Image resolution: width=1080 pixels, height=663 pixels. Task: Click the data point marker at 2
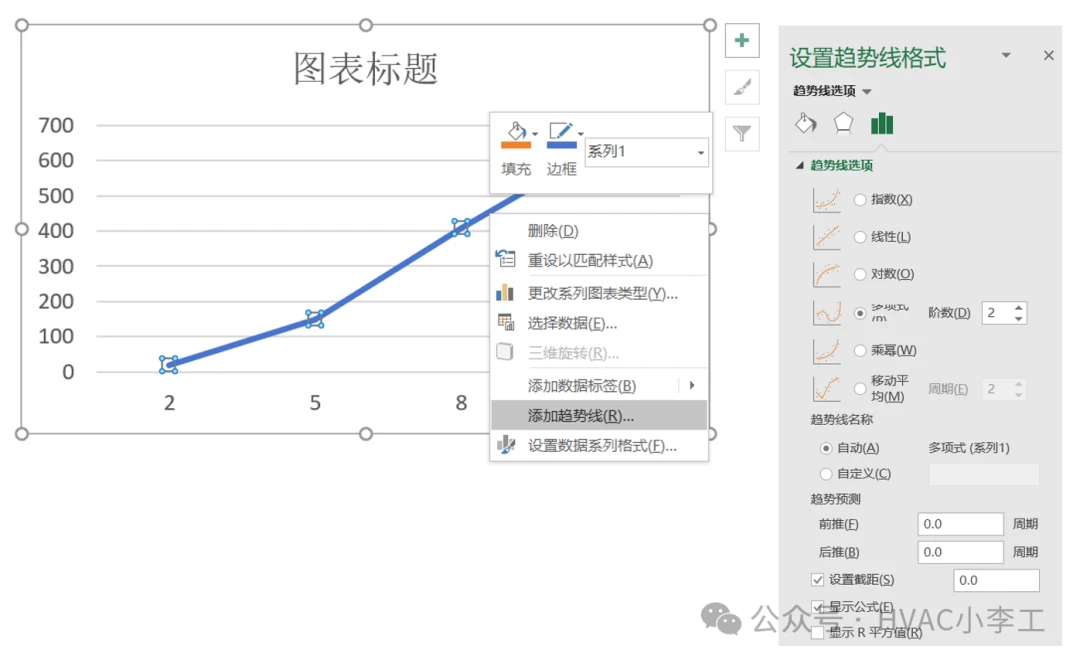point(169,364)
